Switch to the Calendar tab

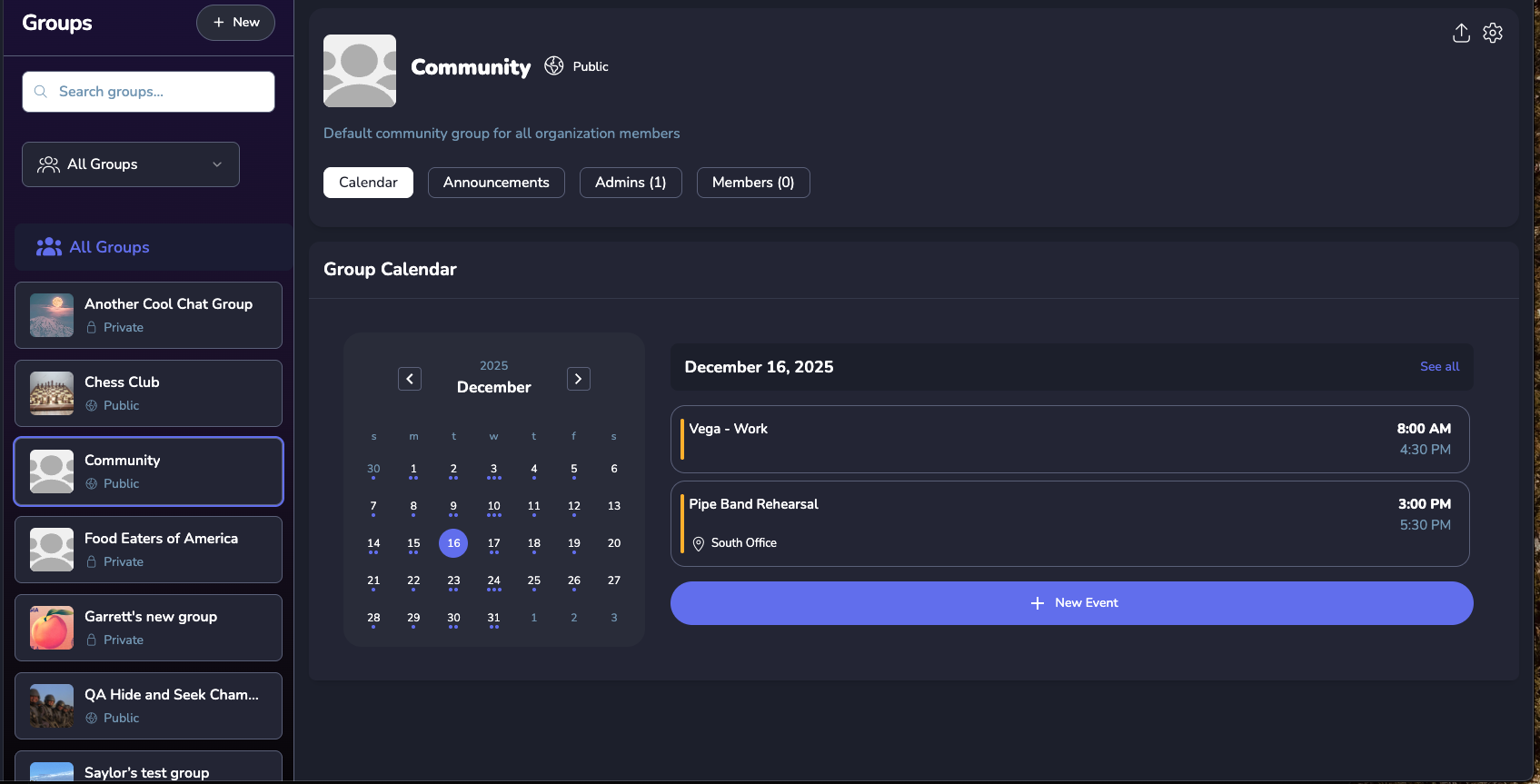(368, 183)
